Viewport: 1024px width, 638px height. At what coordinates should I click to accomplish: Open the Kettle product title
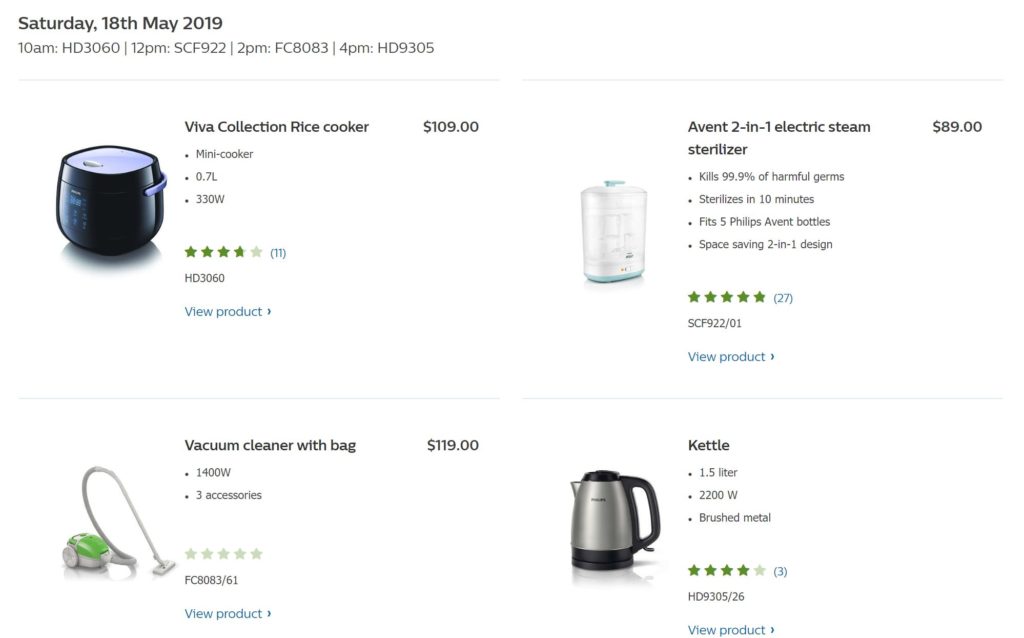708,445
